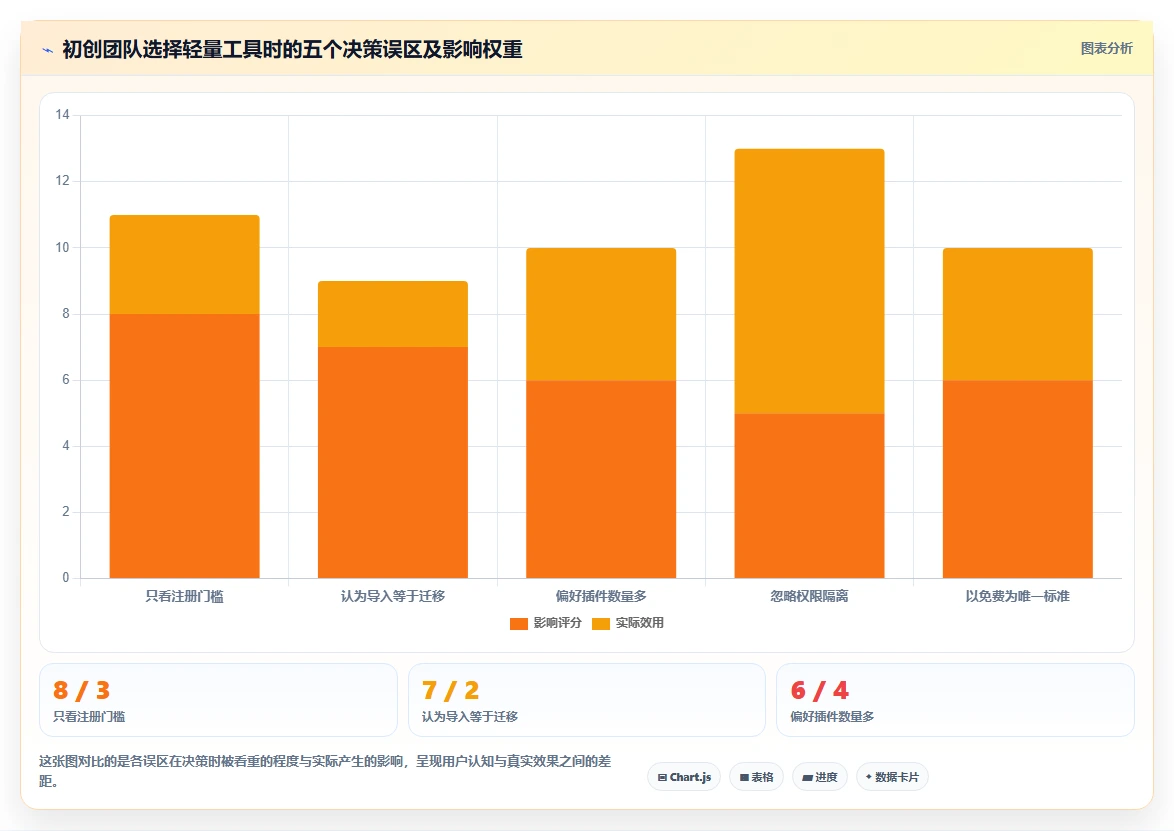
Task: Click the 表格 chip square icon
Action: point(744,778)
